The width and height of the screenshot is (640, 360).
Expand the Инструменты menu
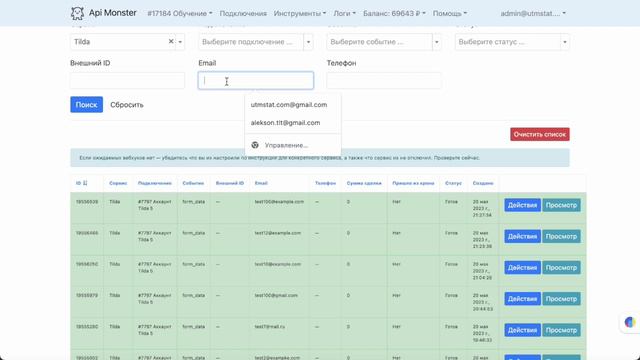point(300,13)
